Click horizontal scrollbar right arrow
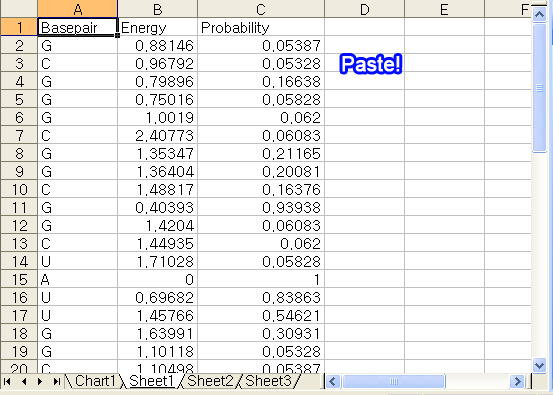This screenshot has height=395, width=553. (517, 381)
